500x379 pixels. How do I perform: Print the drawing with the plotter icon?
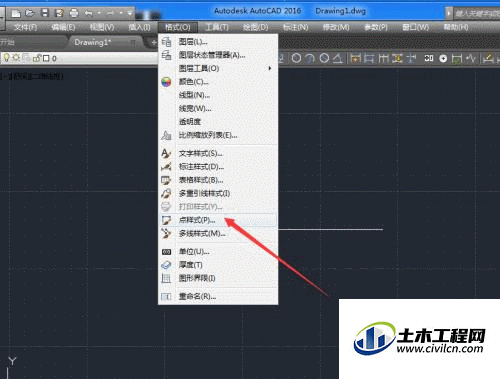(x=74, y=13)
